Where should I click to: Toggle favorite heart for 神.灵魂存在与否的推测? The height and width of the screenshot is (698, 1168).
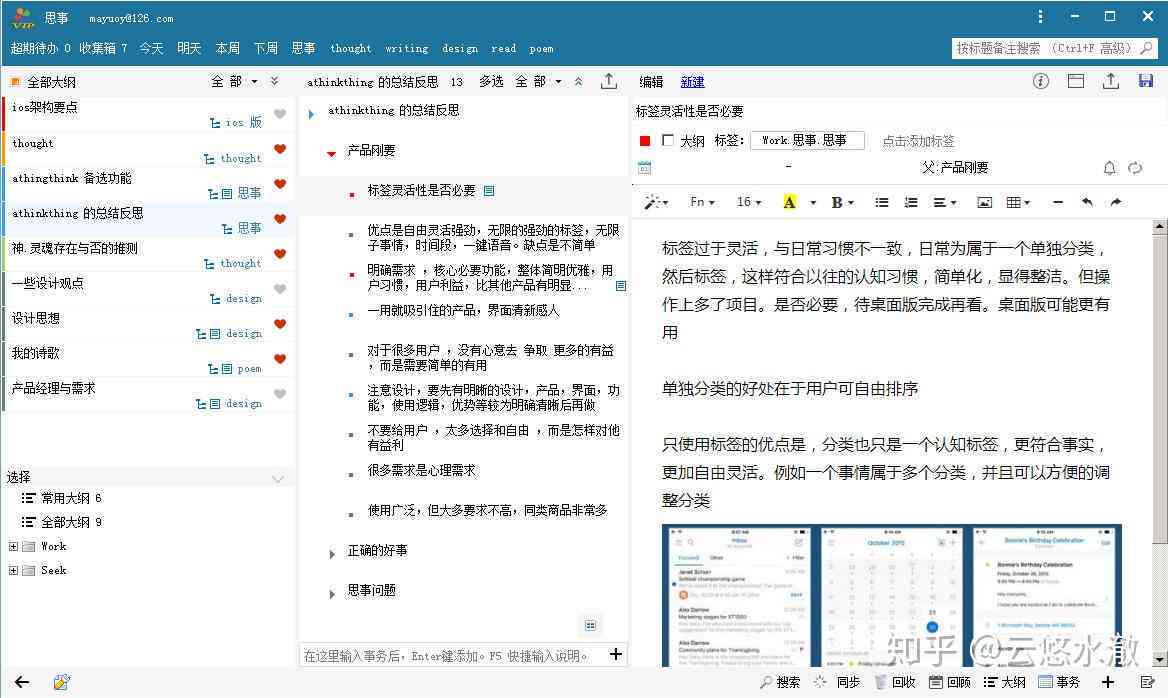click(x=280, y=253)
